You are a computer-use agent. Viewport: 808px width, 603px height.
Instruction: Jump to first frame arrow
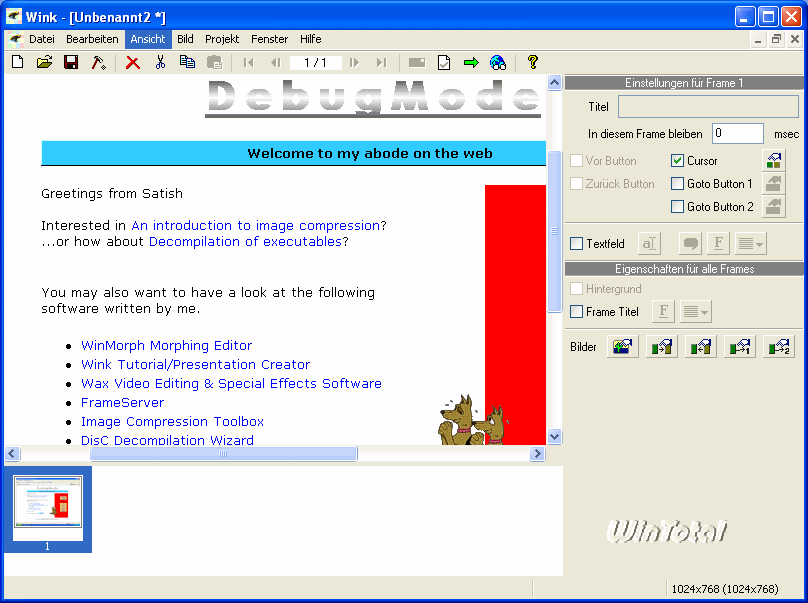[248, 62]
